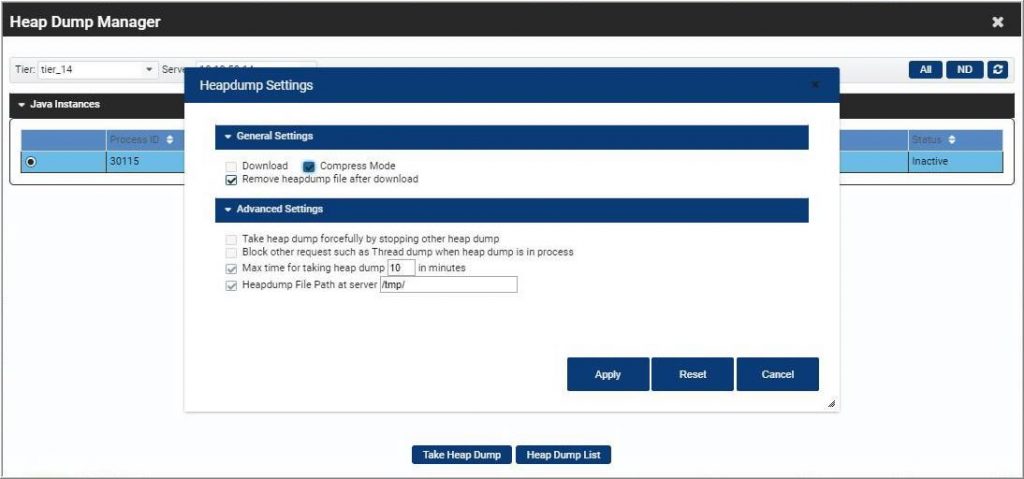Toggle the Compress Mode checkbox
Image resolution: width=1024 pixels, height=479 pixels.
point(310,166)
